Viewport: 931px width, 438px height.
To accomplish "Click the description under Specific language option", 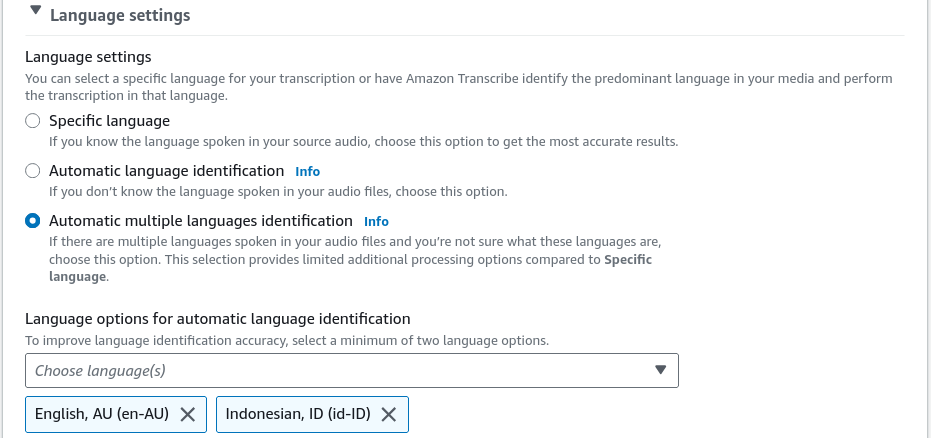I will point(363,142).
